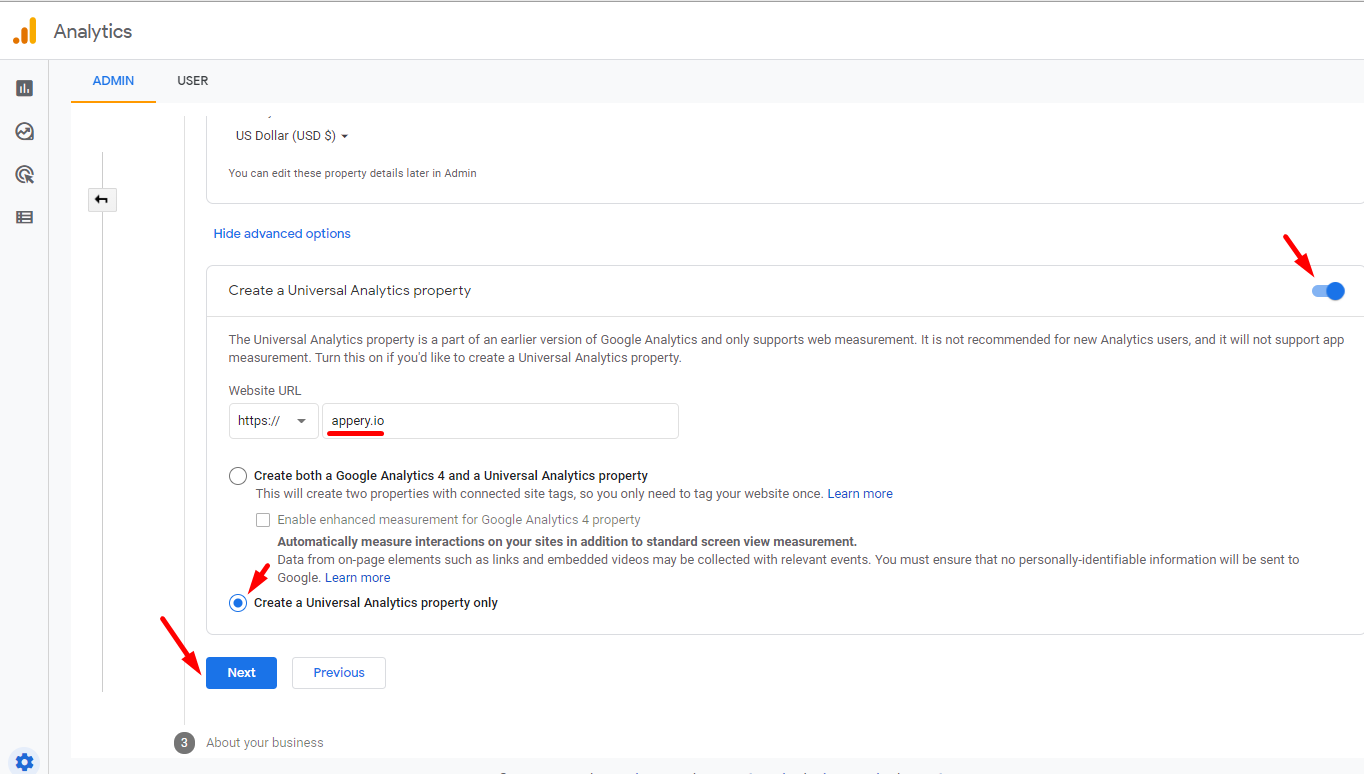Select Create a Universal Analytics property only
This screenshot has width=1364, height=774.
(x=238, y=603)
